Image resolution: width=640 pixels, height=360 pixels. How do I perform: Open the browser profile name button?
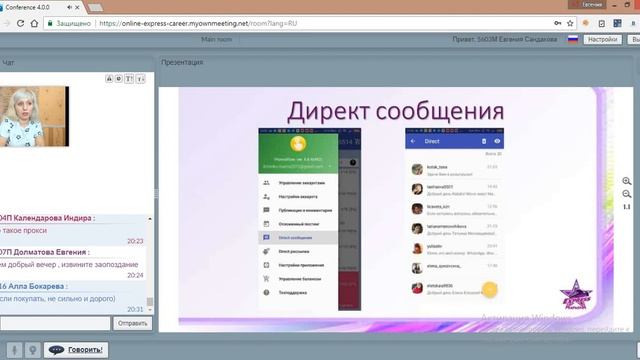click(x=587, y=4)
